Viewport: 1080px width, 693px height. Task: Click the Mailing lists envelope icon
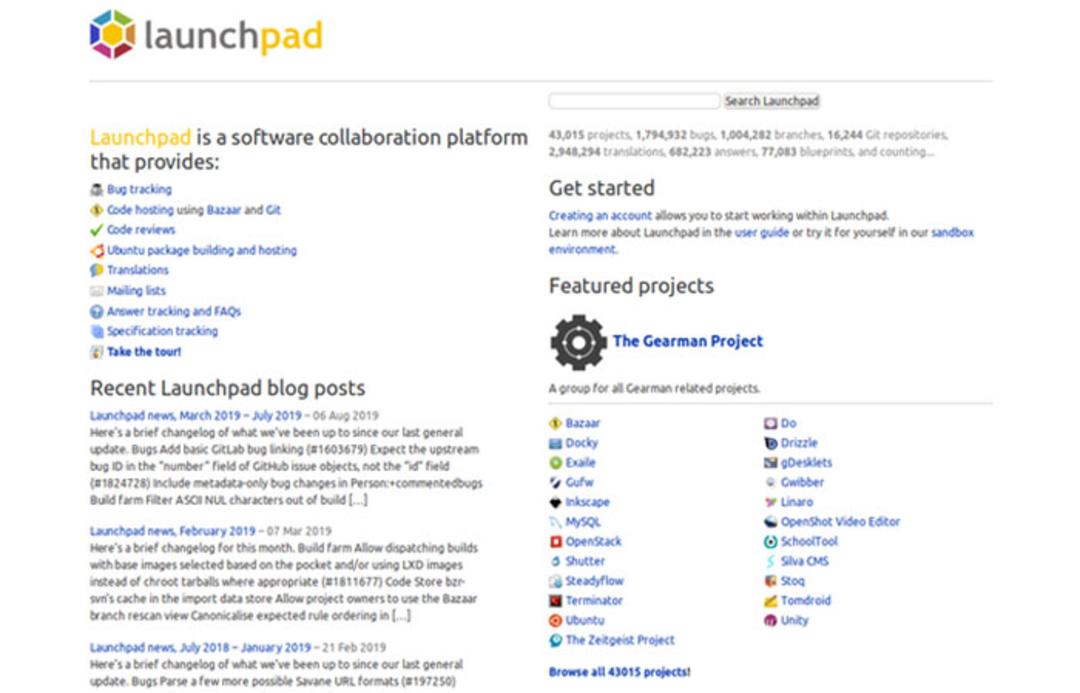[x=96, y=291]
